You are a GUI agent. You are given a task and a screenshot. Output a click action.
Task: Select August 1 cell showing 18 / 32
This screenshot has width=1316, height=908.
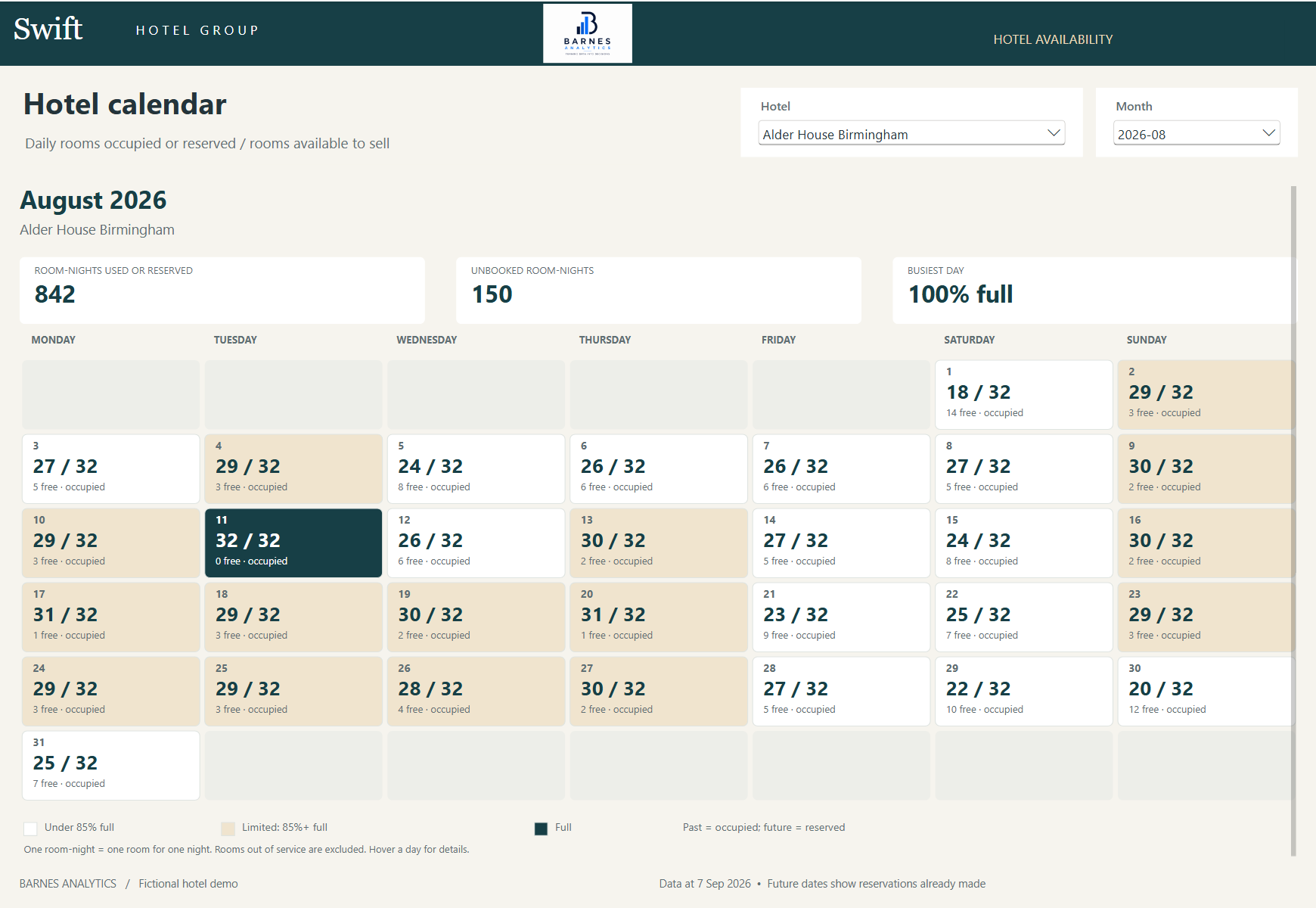coord(1024,394)
